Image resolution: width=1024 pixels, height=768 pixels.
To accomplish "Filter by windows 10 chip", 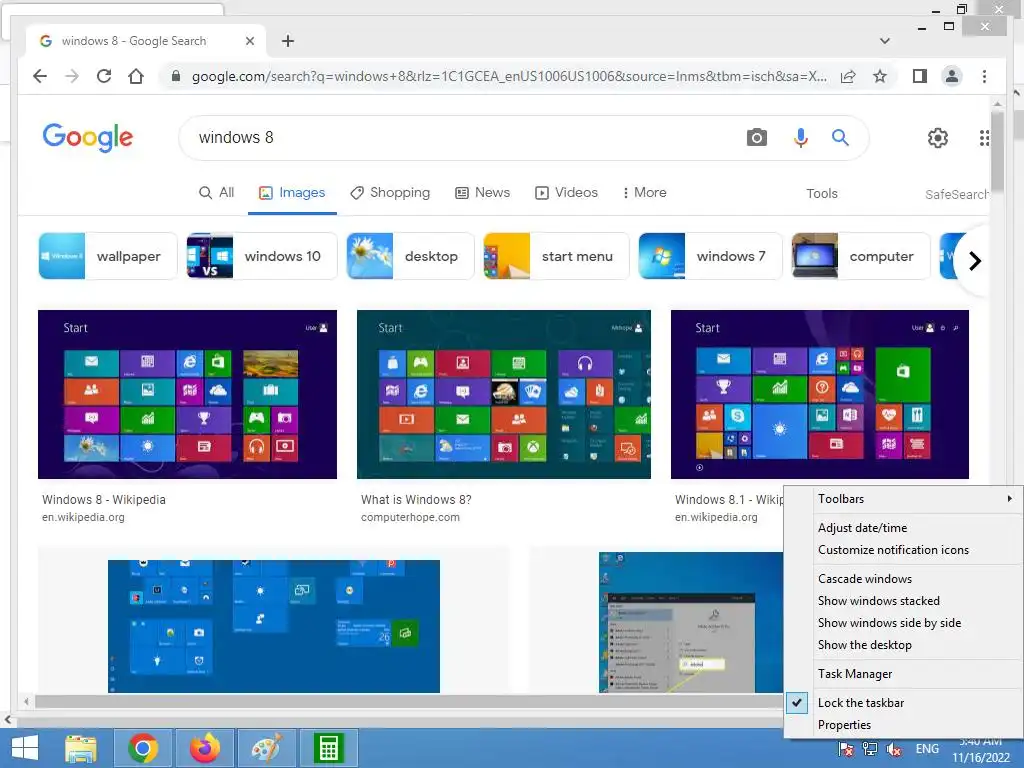I will tap(262, 256).
